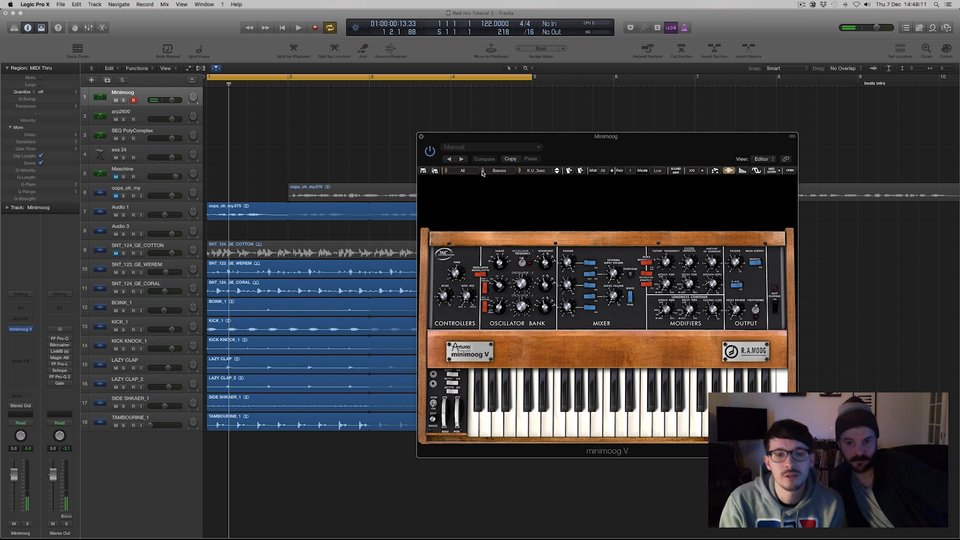Image resolution: width=960 pixels, height=540 pixels.
Task: Open the Editors scissors icon
Action: (102, 28)
